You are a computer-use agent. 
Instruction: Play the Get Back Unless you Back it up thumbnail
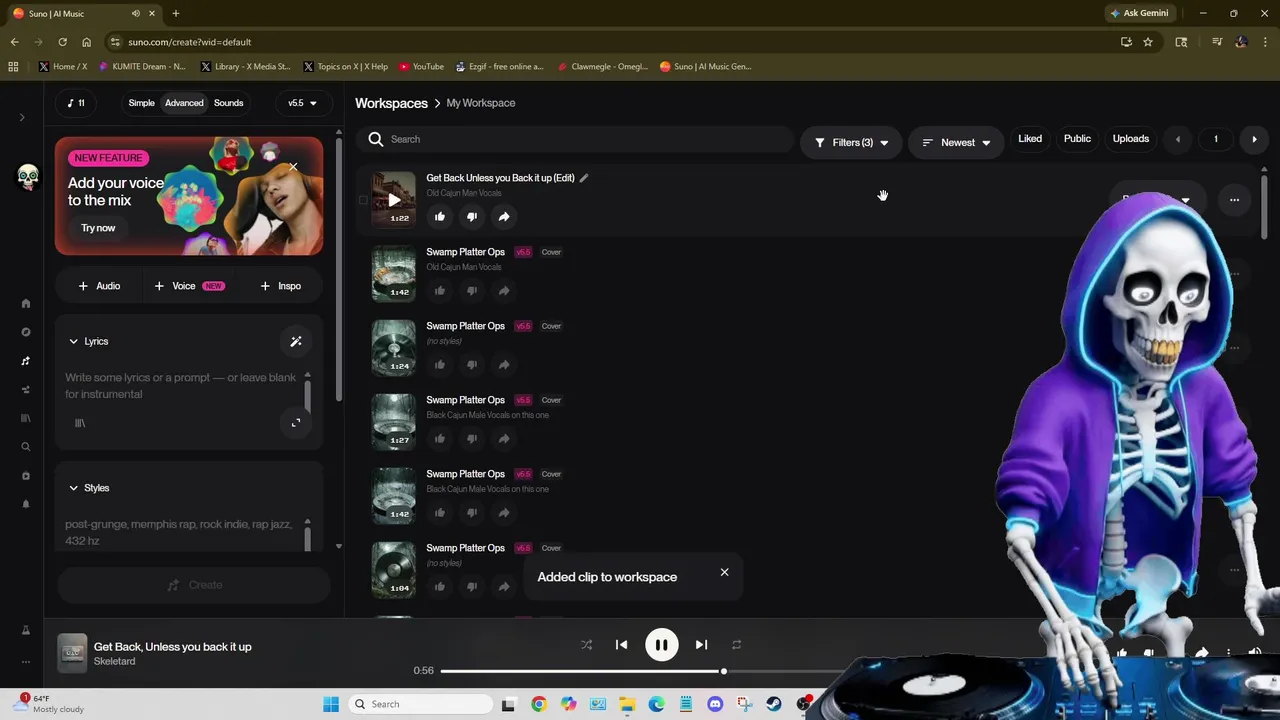point(394,199)
